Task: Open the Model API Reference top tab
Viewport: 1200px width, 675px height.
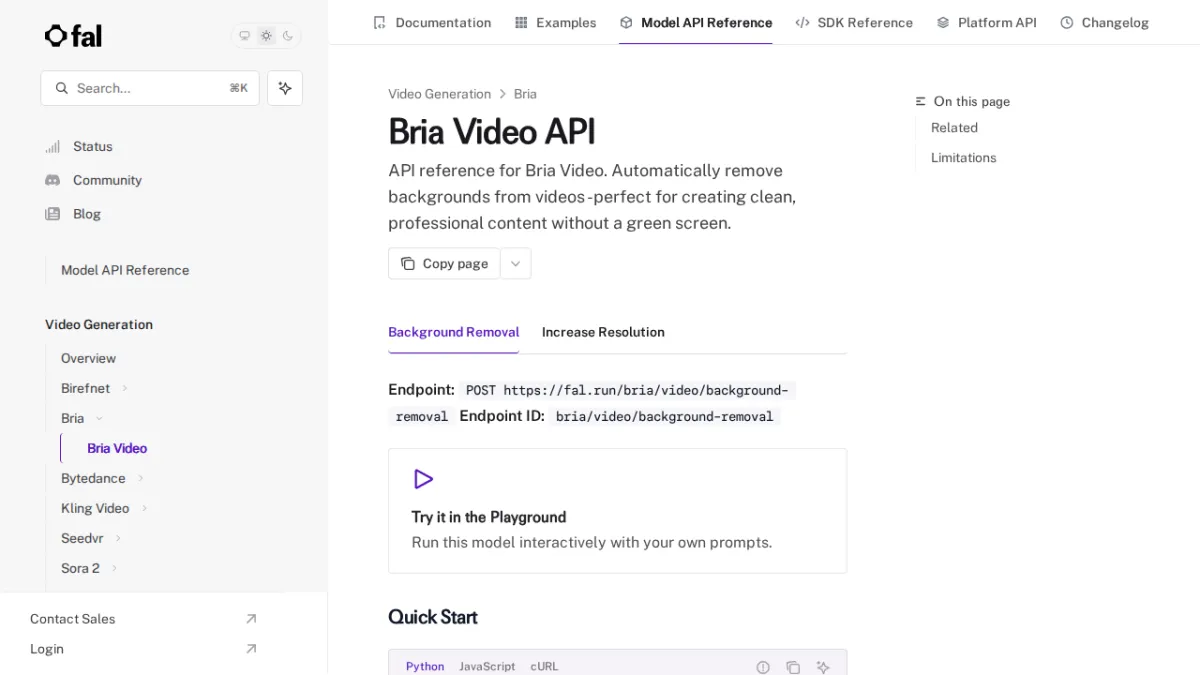Action: (x=696, y=22)
